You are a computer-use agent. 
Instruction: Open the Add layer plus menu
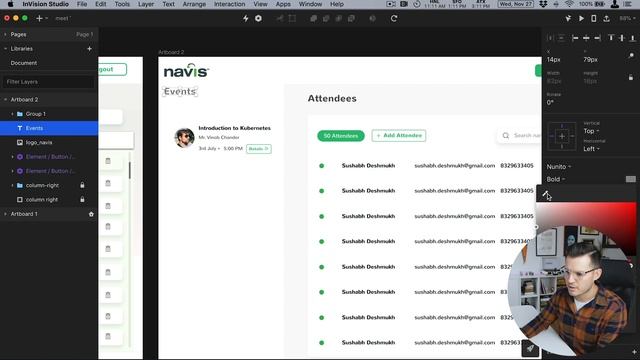point(41,18)
